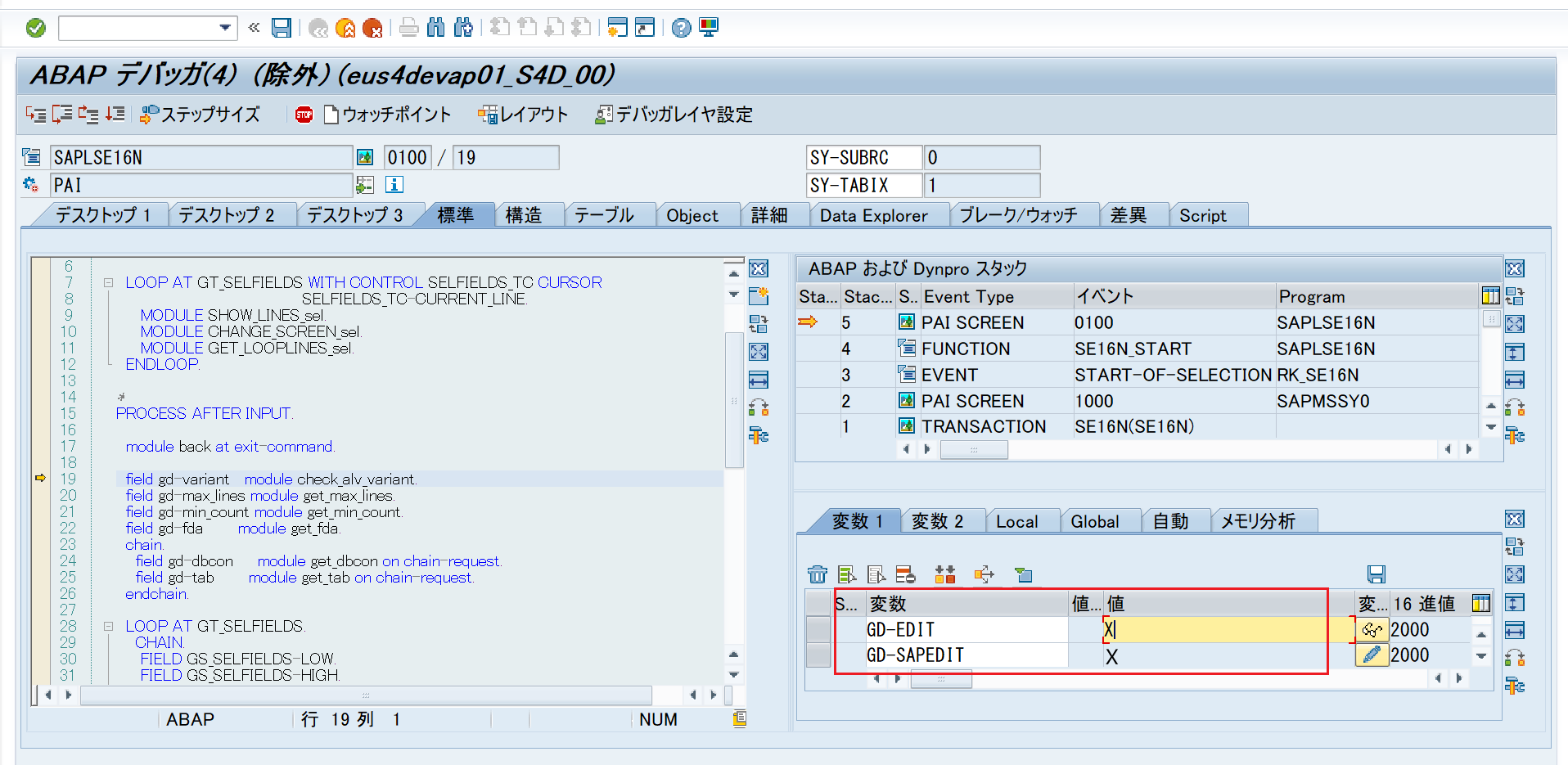
Task: Collapse the command field with the « arrow
Action: [254, 27]
